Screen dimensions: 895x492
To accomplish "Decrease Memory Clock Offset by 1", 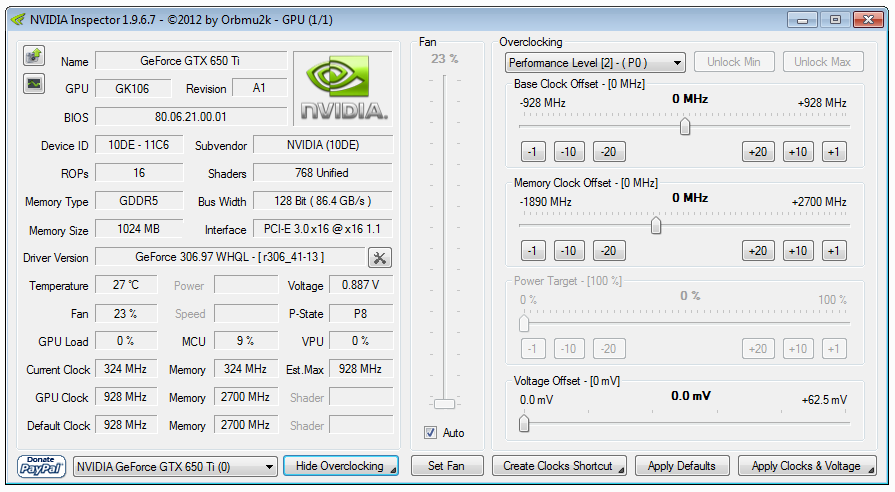I will (x=533, y=251).
